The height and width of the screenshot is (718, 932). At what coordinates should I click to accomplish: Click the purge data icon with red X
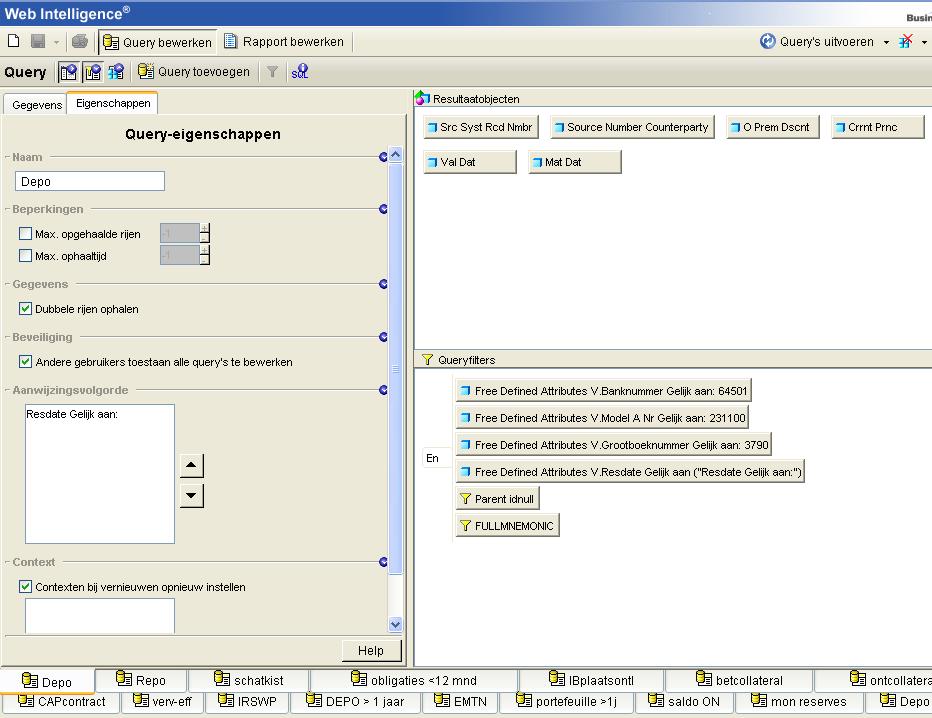click(905, 42)
